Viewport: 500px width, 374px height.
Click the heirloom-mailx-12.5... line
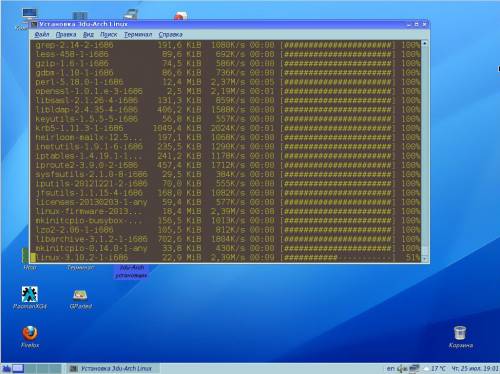227,137
